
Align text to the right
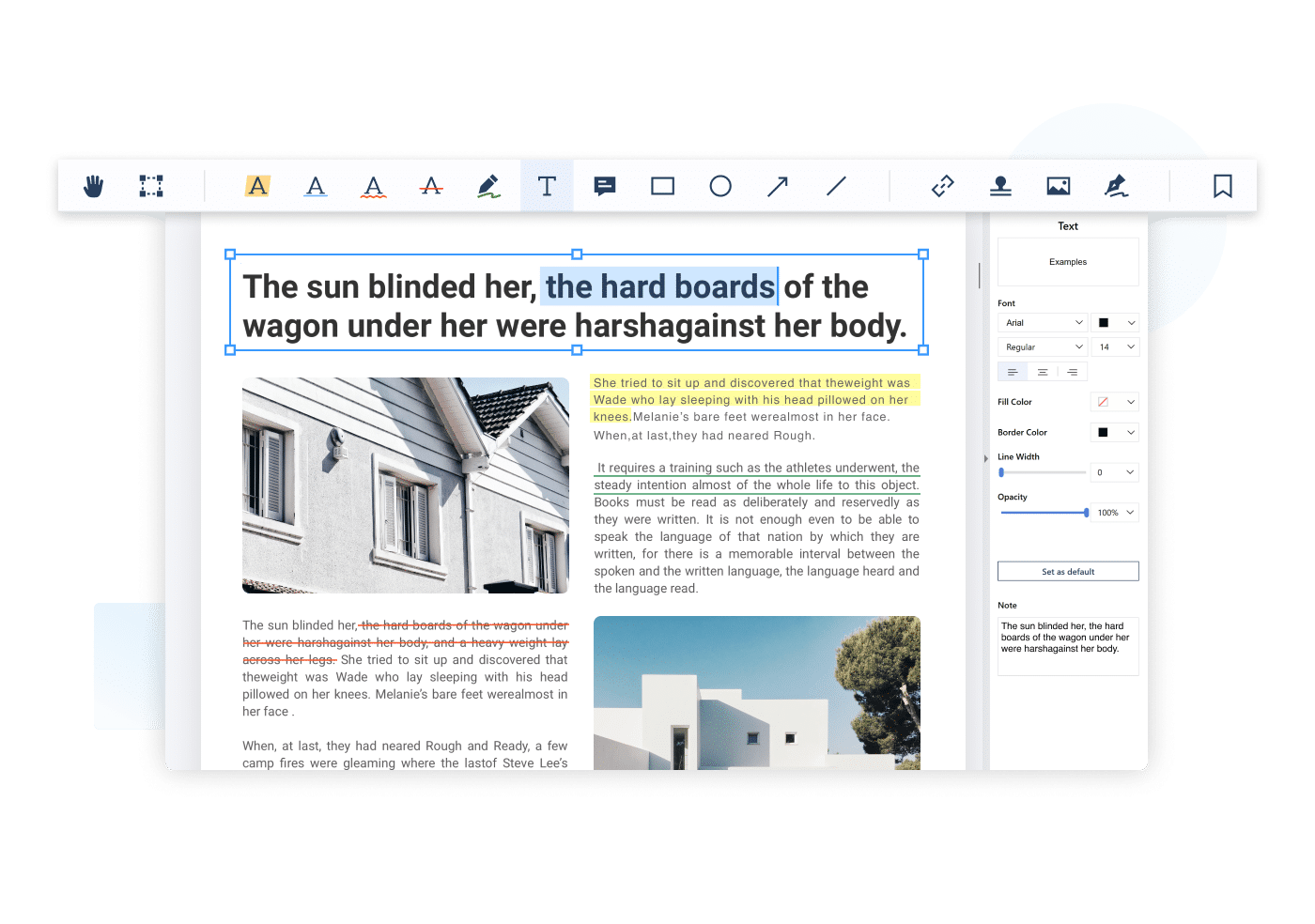pos(1073,373)
